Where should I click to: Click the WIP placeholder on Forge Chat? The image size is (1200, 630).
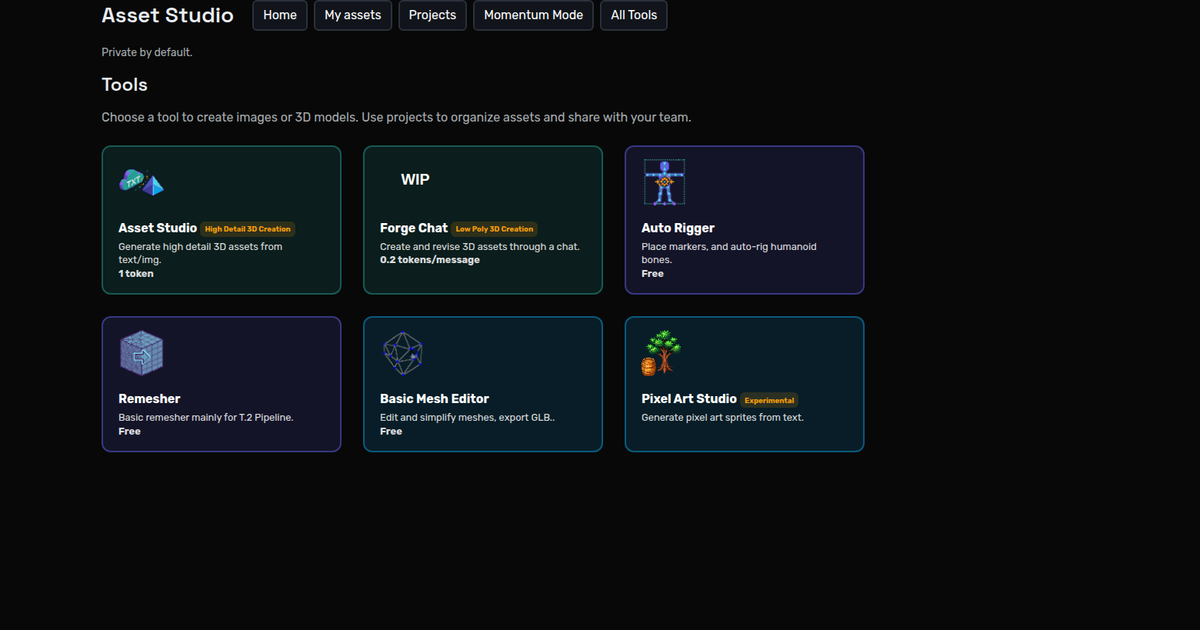415,180
